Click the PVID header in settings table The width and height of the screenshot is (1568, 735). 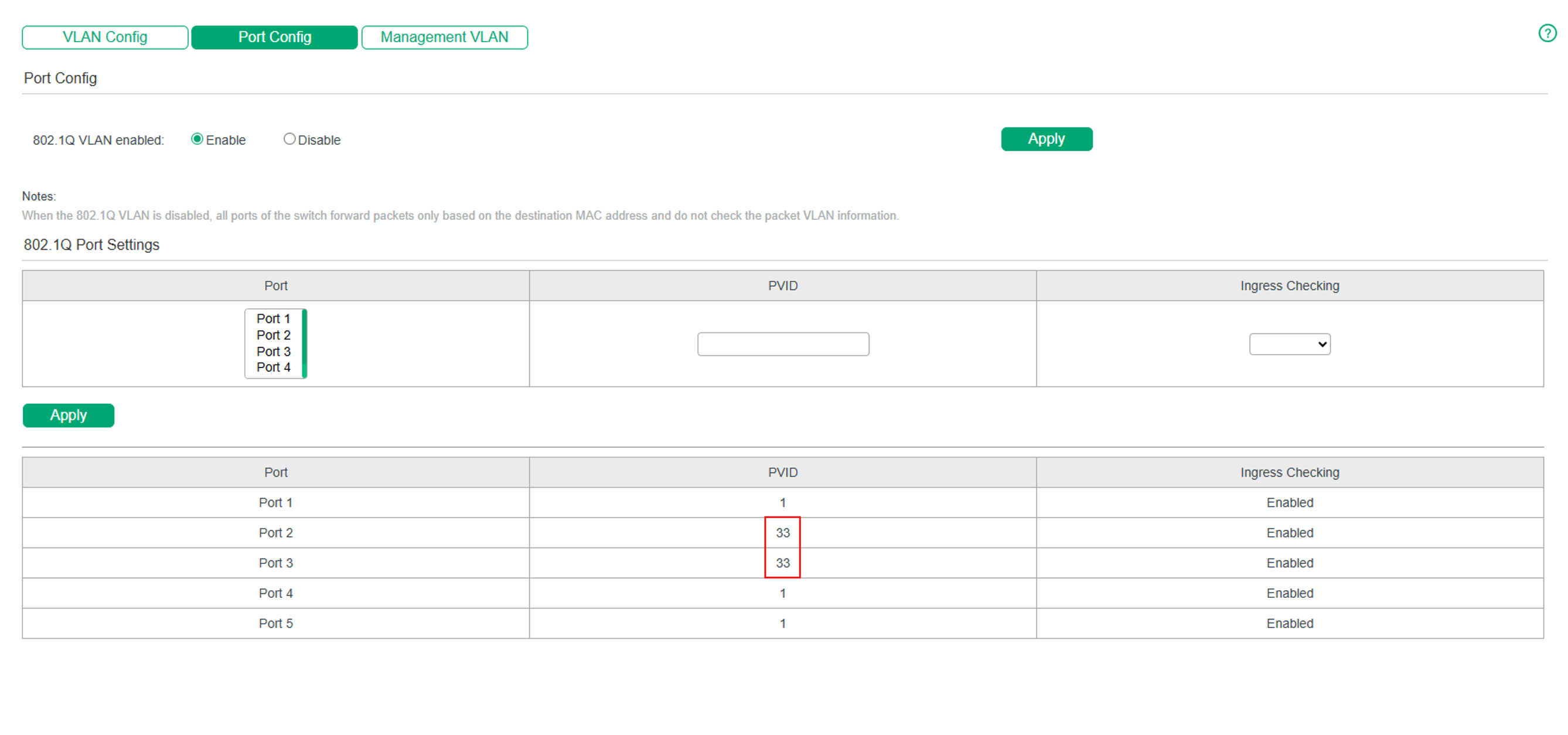pos(783,285)
